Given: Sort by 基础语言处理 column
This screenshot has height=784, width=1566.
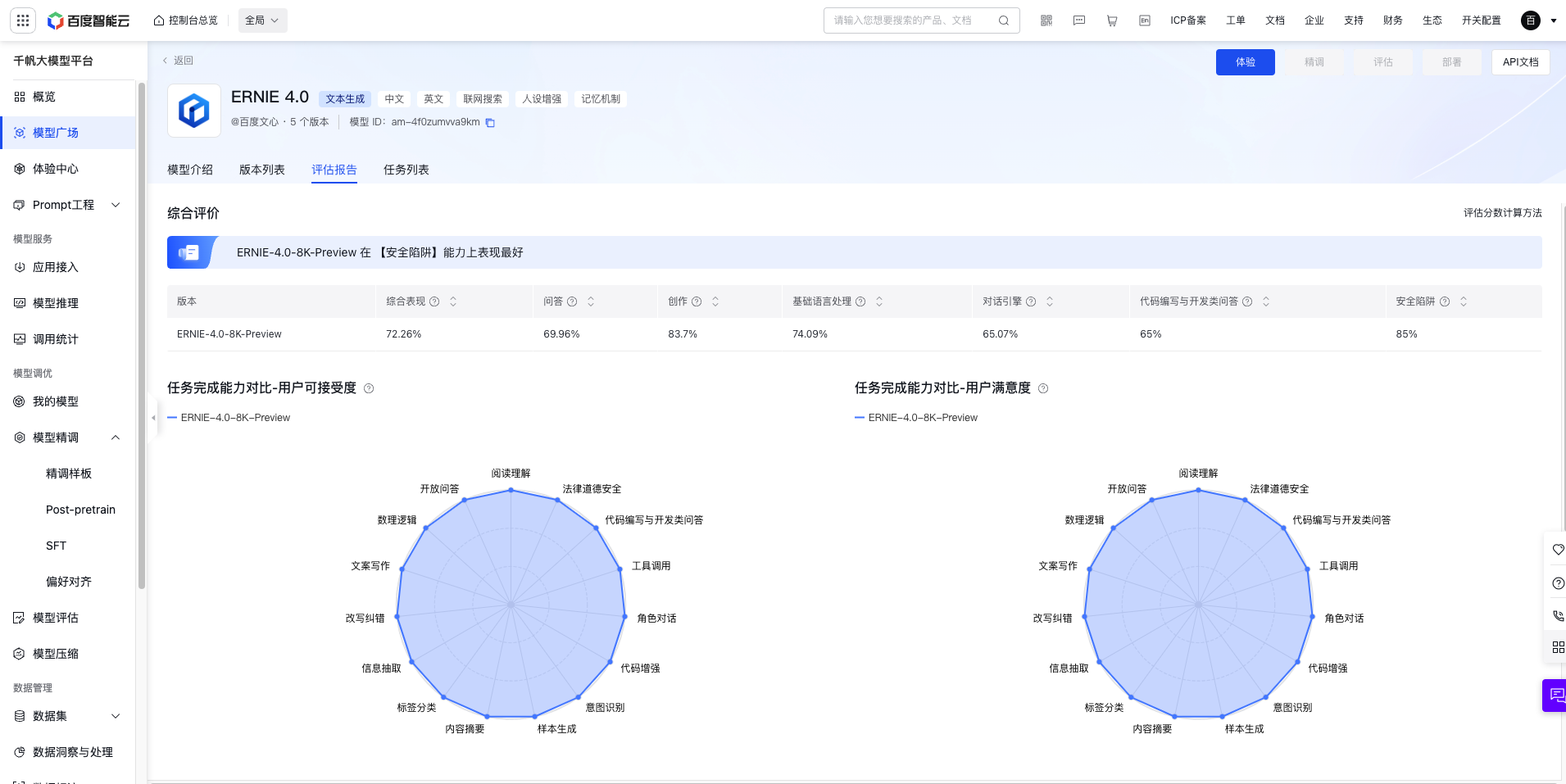Looking at the screenshot, I should [x=879, y=301].
